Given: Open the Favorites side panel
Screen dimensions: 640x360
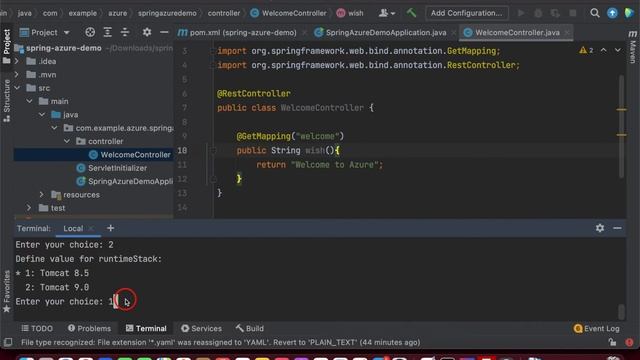Looking at the screenshot, I should [7, 291].
